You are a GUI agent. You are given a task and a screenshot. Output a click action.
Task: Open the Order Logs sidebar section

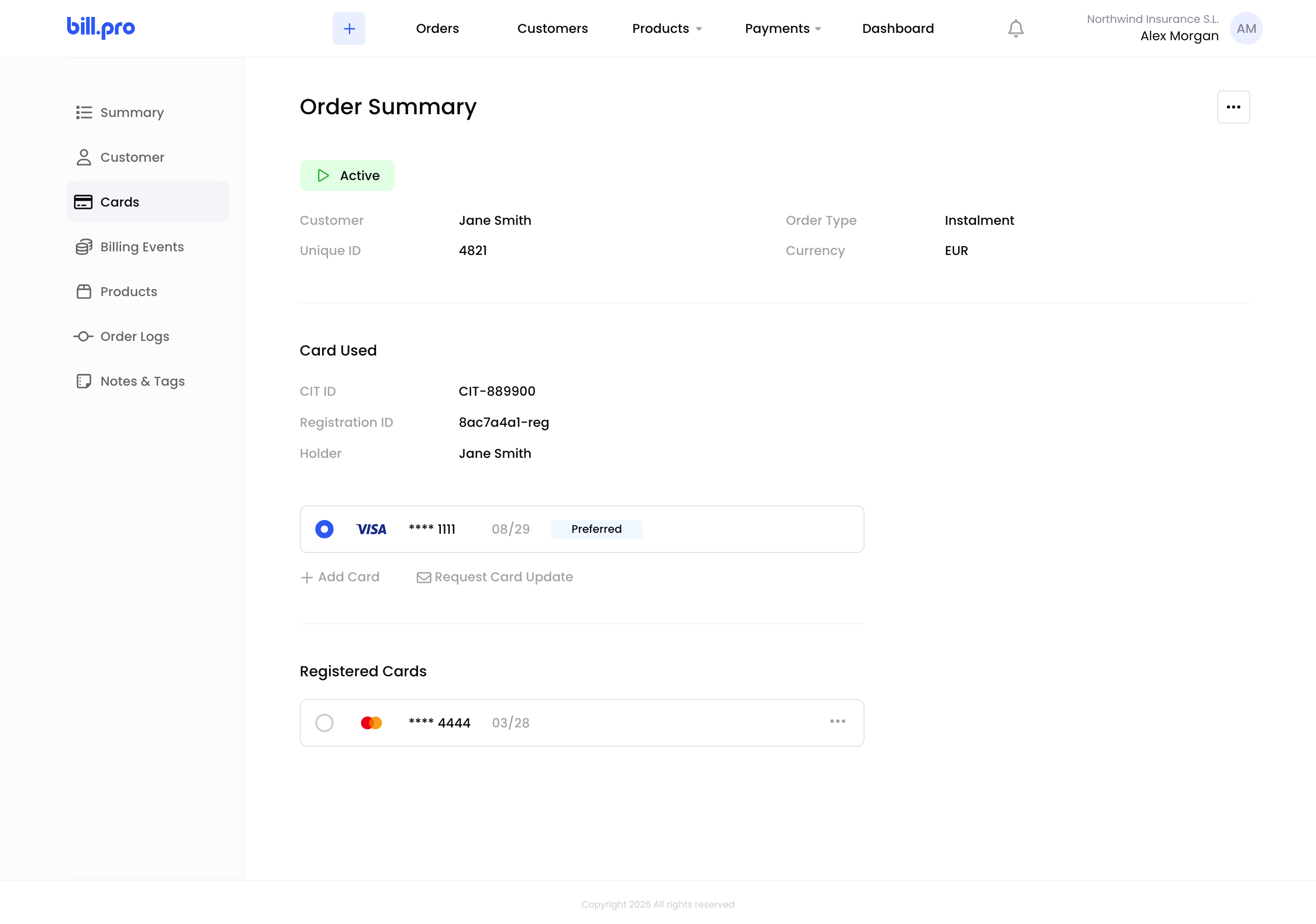click(148, 336)
